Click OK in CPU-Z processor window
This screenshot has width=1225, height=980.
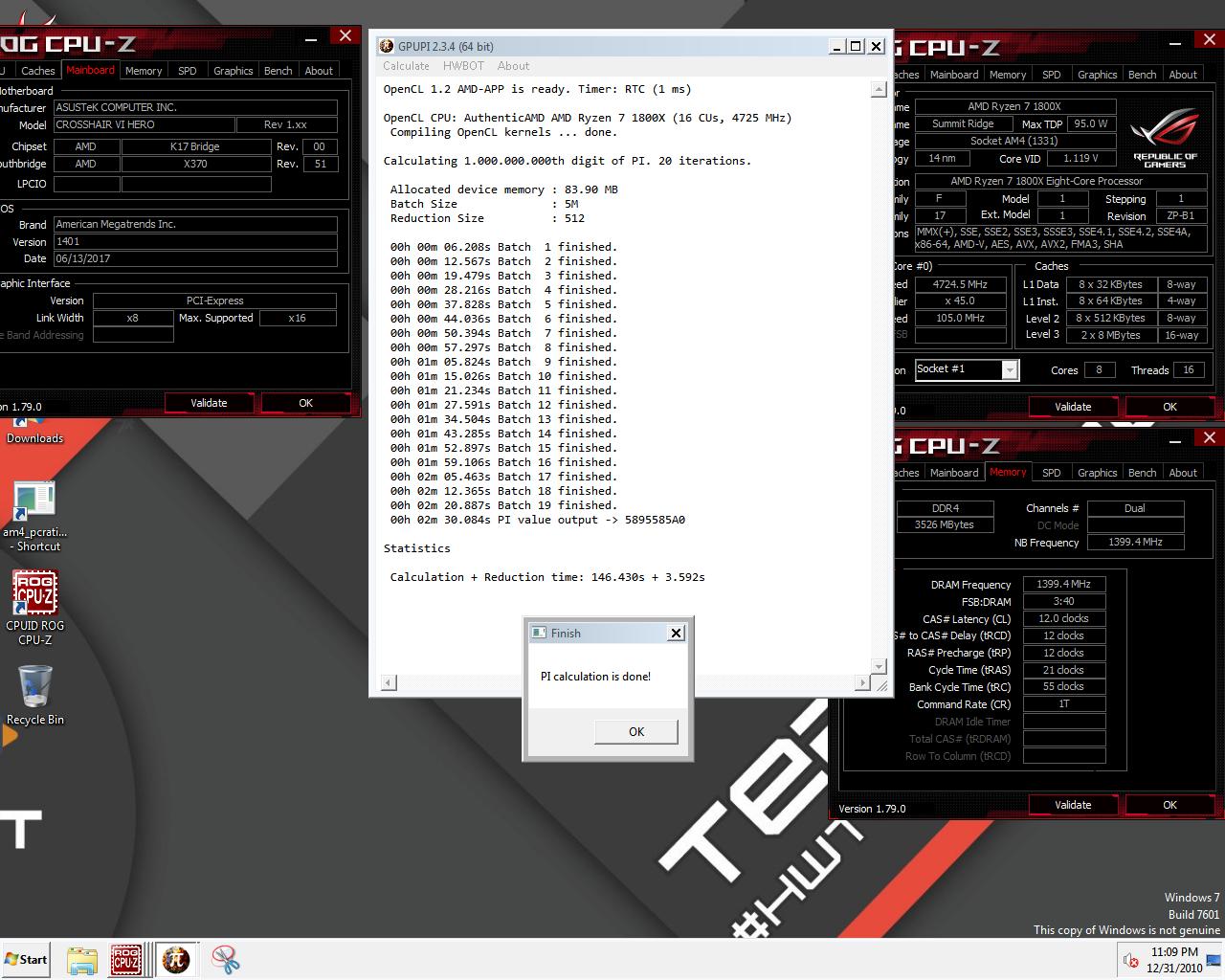click(1169, 407)
